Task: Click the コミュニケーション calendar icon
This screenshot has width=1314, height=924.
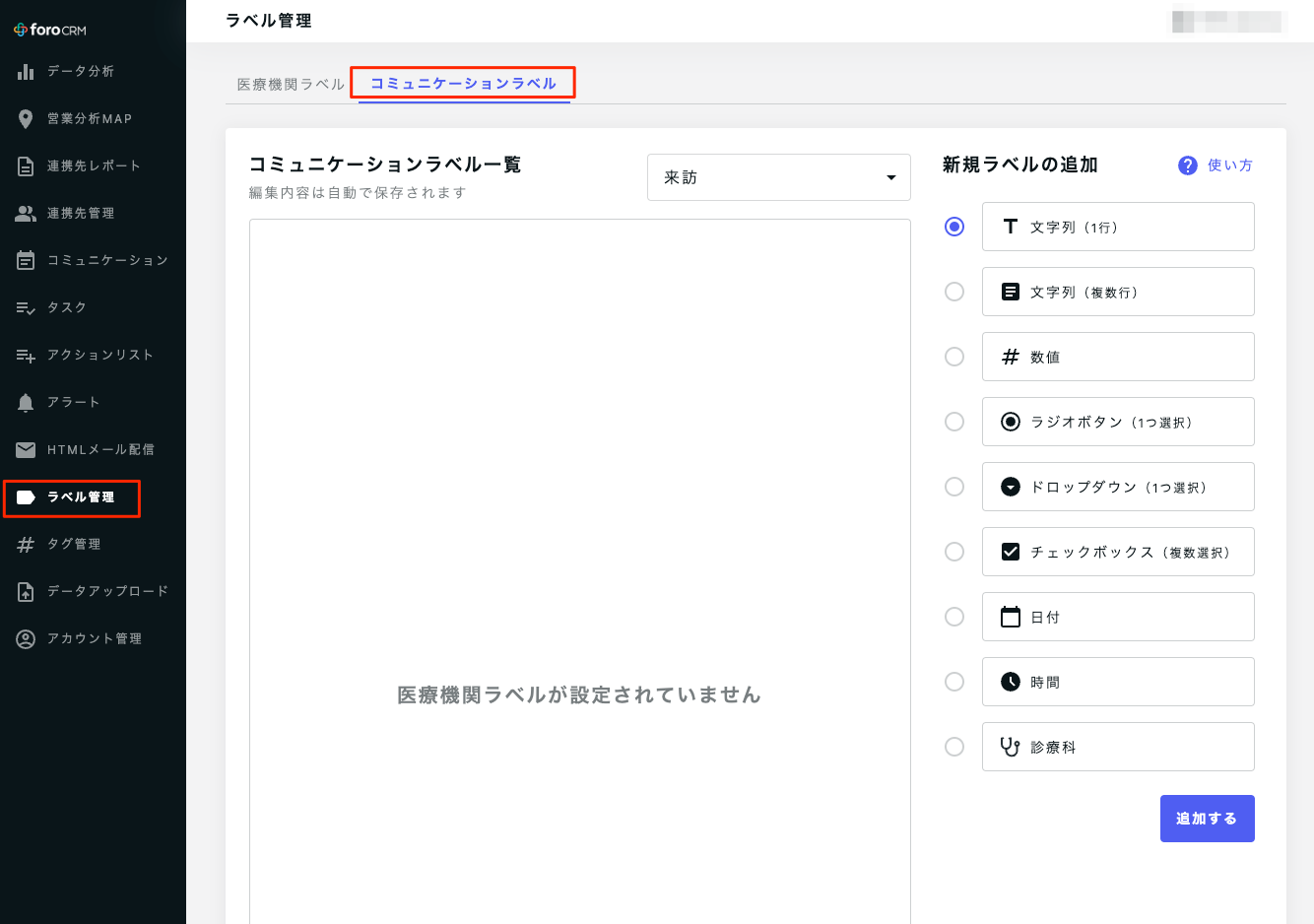Action: pyautogui.click(x=26, y=260)
